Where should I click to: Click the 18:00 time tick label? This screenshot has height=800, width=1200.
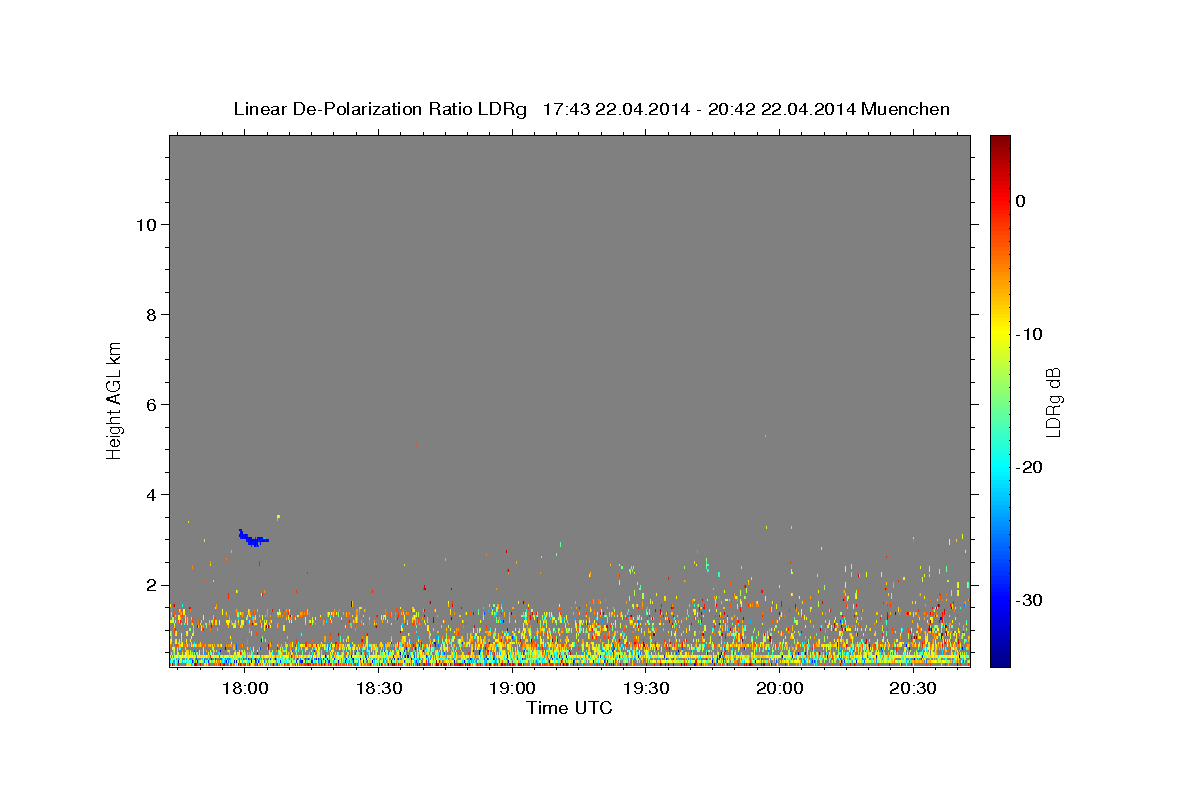click(244, 689)
